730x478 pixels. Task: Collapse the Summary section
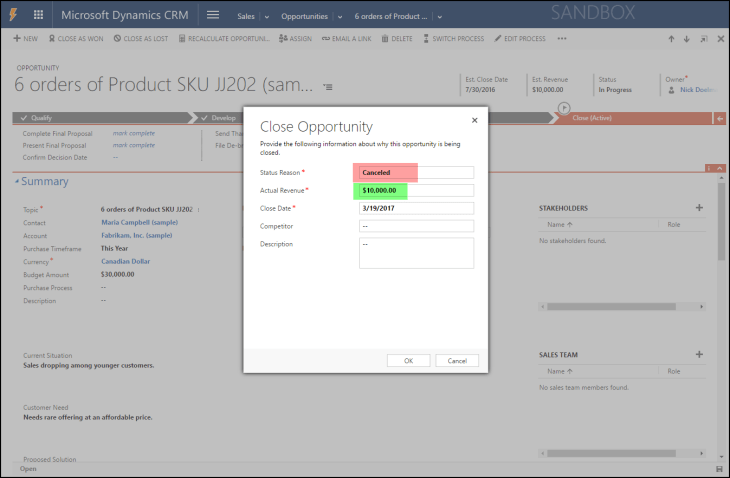(x=17, y=182)
